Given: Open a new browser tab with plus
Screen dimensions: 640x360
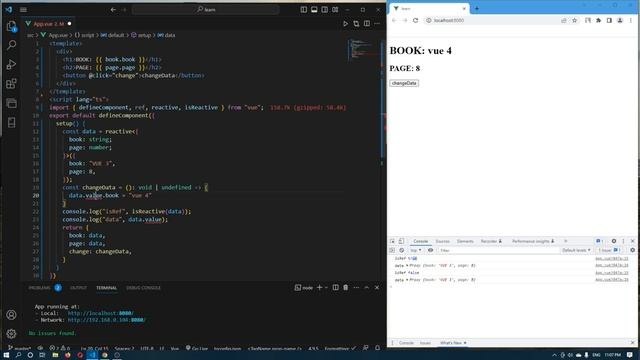Looking at the screenshot, I should tap(476, 8).
